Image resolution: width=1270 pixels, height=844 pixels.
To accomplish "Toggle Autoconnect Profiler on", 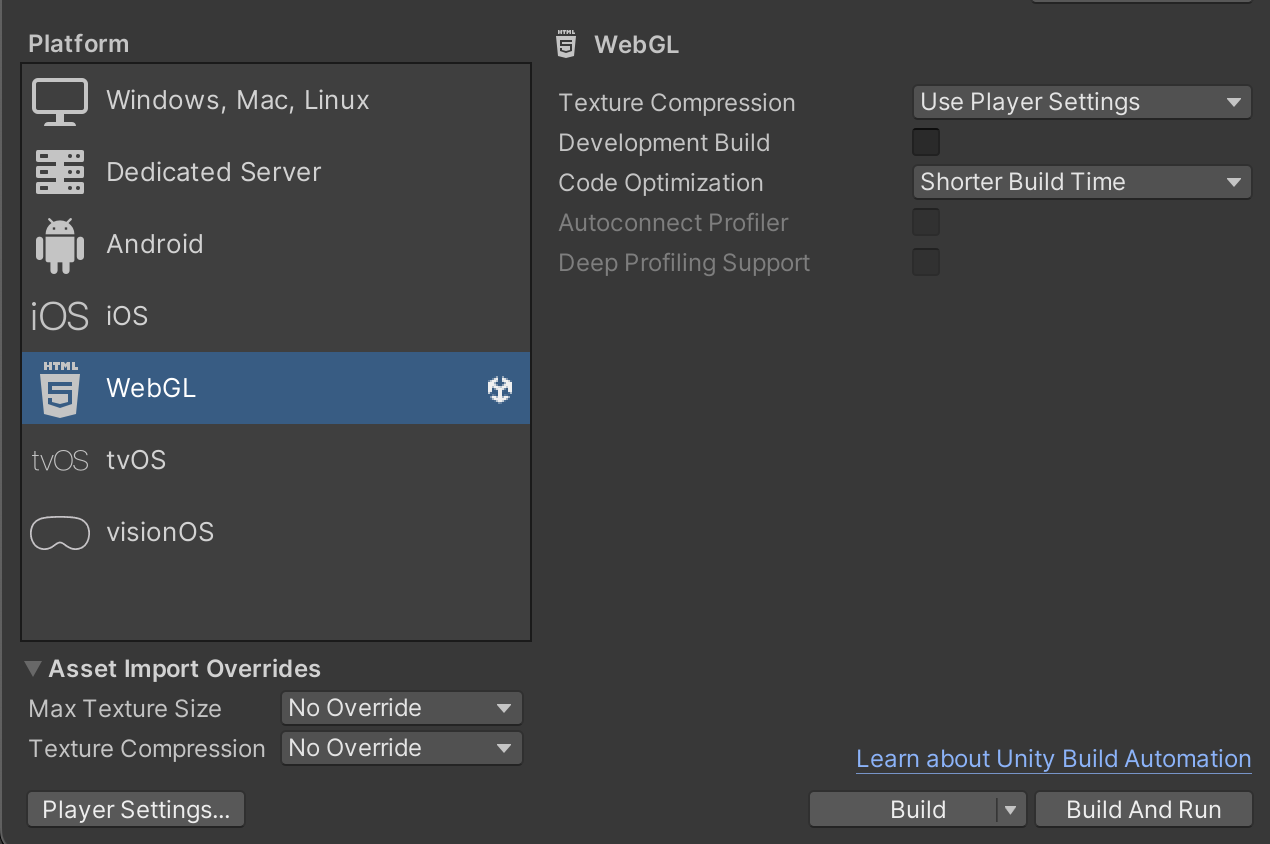I will point(925,222).
